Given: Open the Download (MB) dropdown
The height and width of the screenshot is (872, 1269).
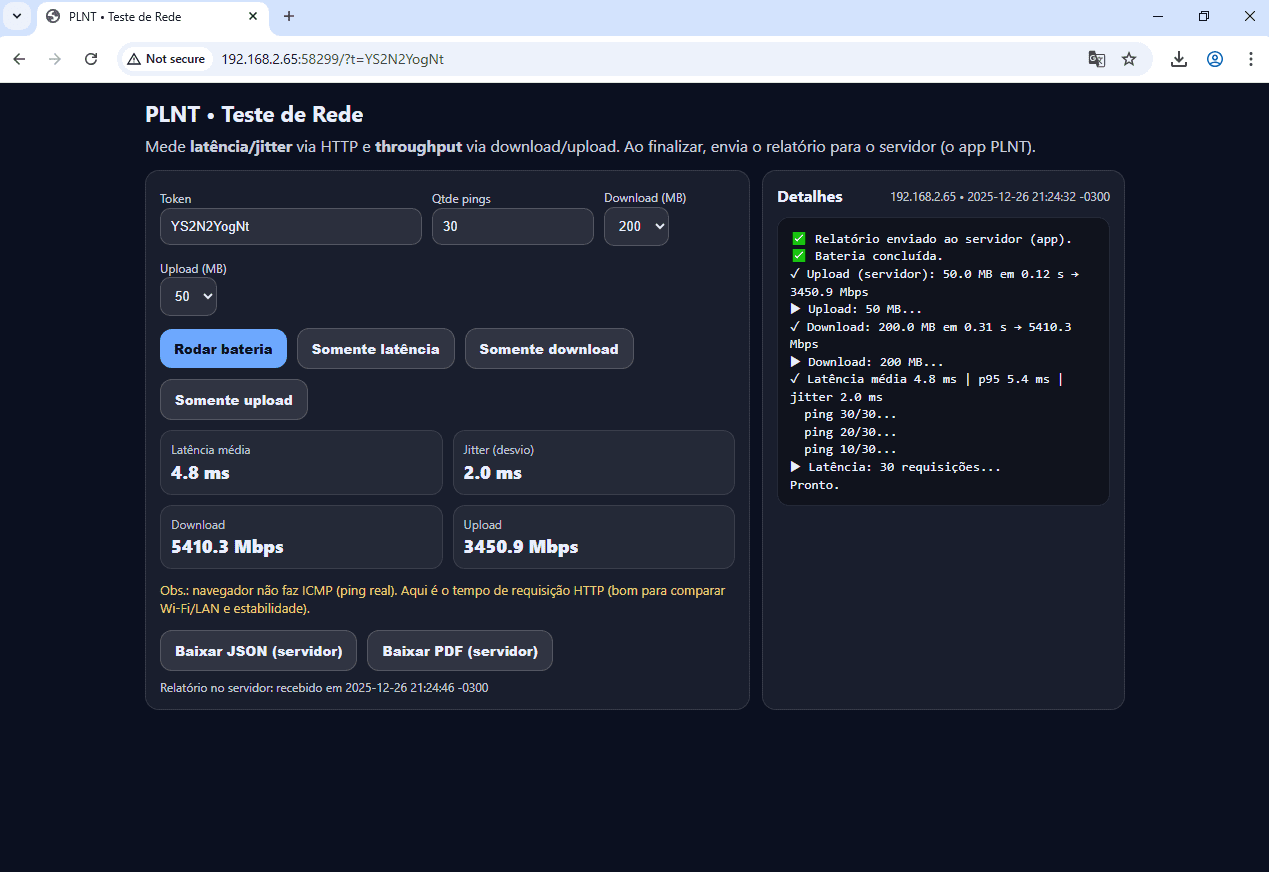Looking at the screenshot, I should point(636,226).
